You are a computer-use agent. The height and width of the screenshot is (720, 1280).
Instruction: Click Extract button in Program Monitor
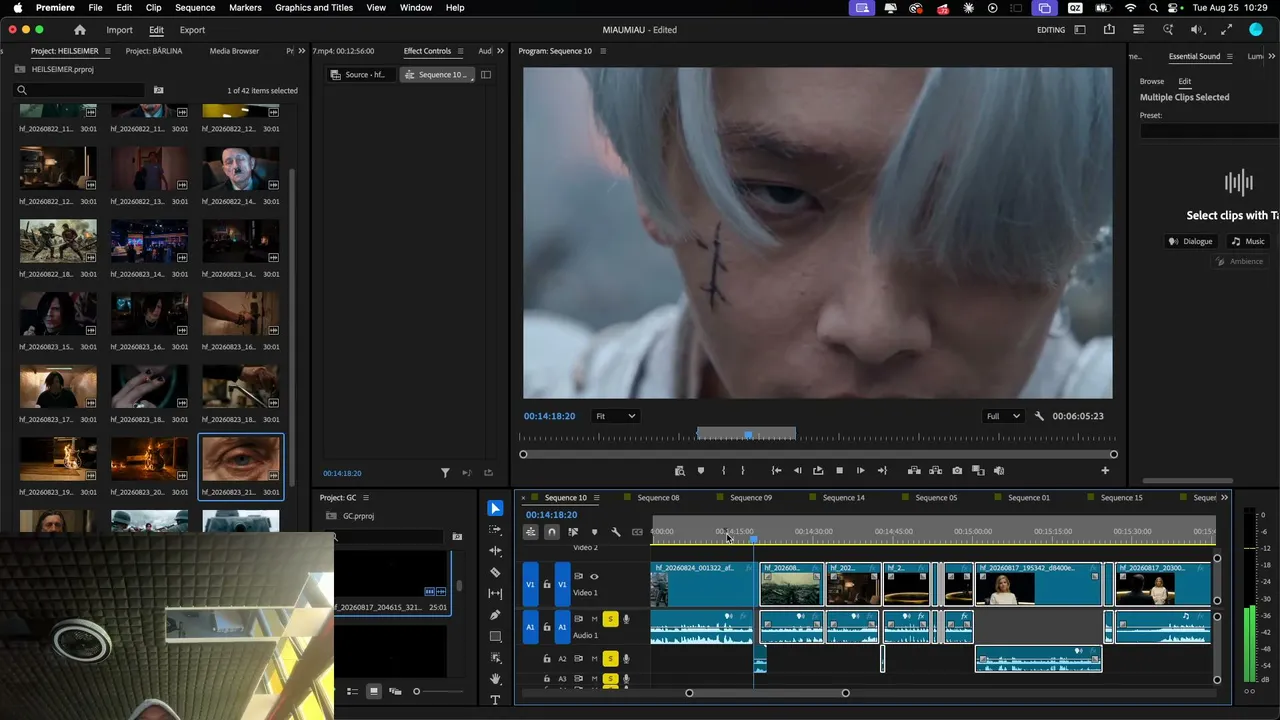pyautogui.click(x=936, y=470)
